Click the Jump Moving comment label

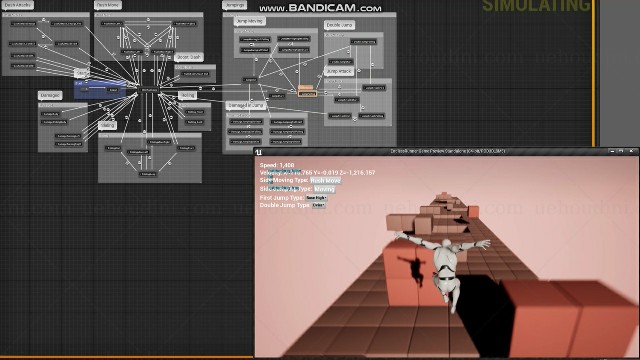pos(250,21)
